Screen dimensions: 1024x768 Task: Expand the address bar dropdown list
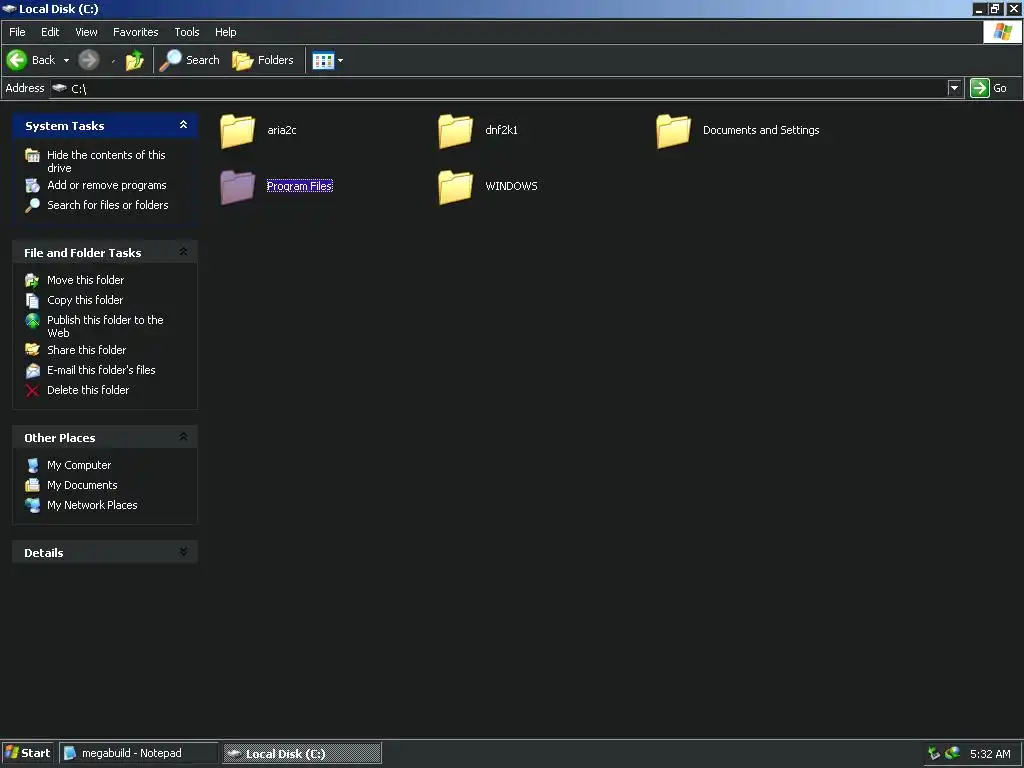point(954,88)
